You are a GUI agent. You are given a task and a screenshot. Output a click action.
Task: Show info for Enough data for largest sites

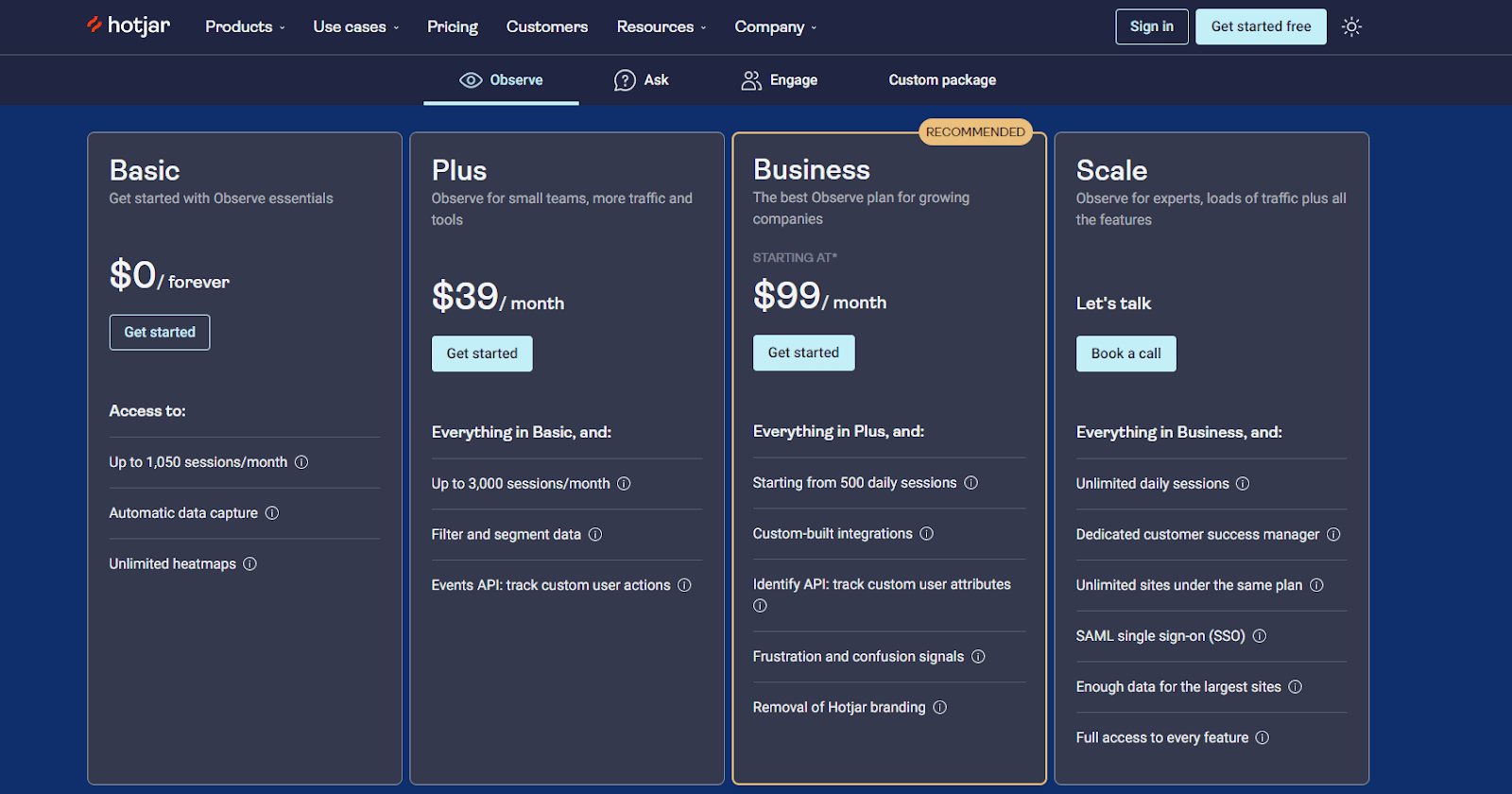[1296, 687]
